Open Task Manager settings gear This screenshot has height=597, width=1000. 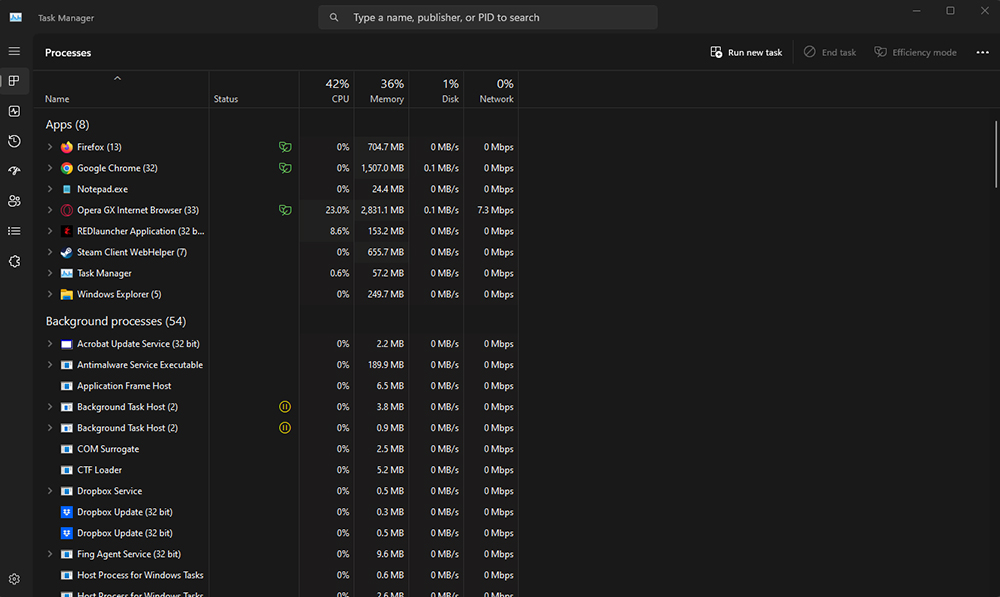click(14, 579)
